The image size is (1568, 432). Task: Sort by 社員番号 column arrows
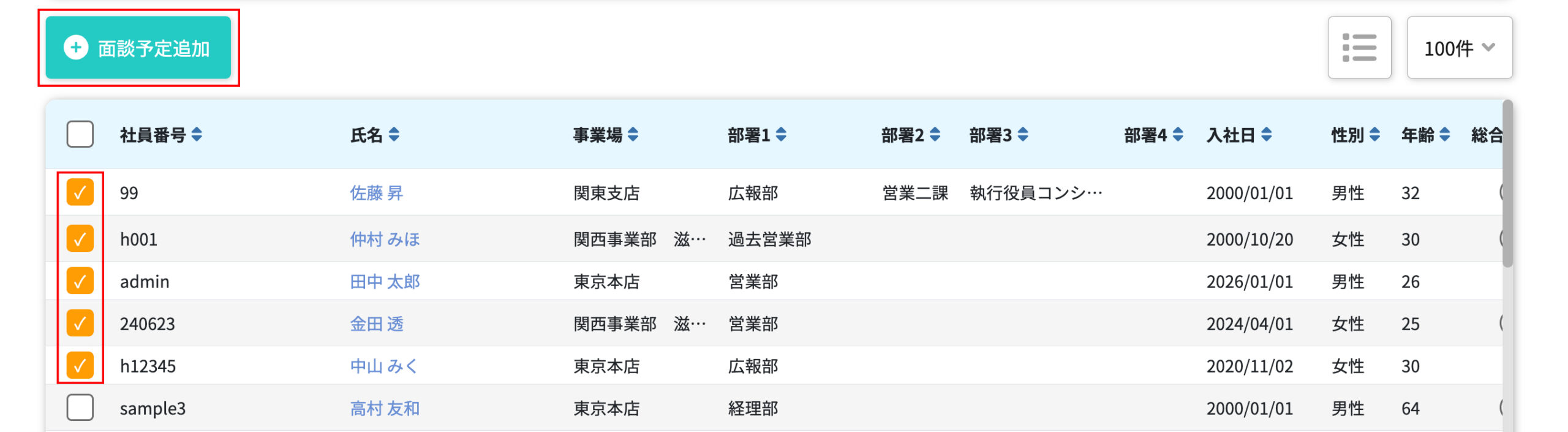click(197, 134)
